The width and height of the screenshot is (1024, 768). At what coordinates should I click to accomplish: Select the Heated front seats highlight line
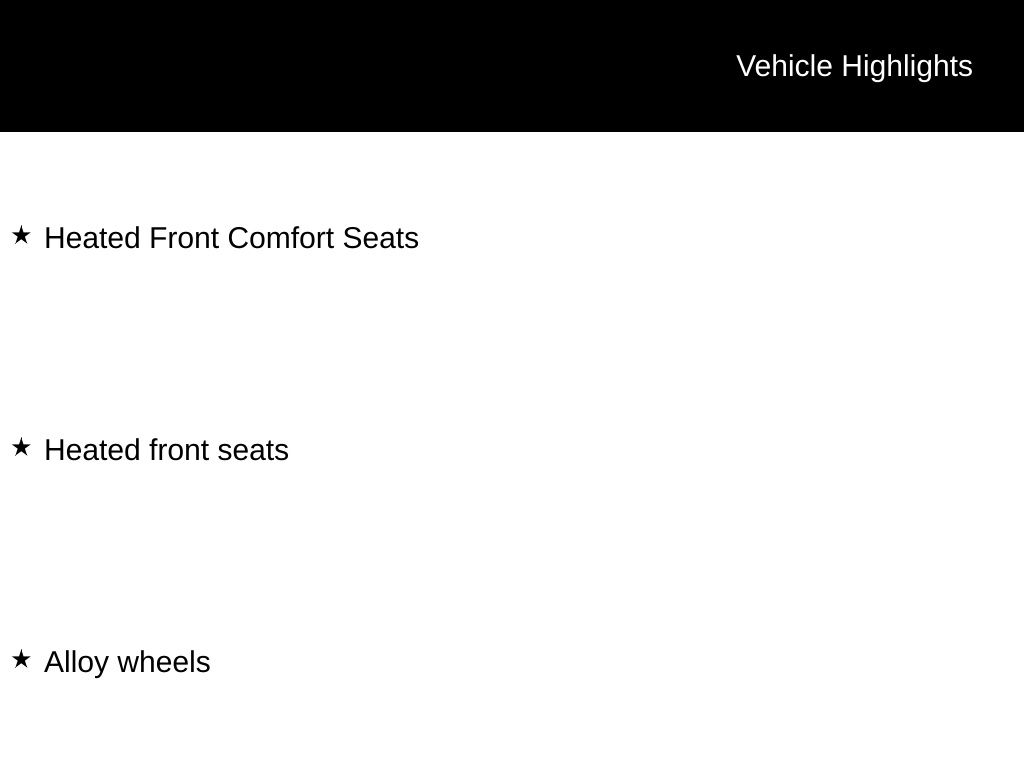pos(166,451)
